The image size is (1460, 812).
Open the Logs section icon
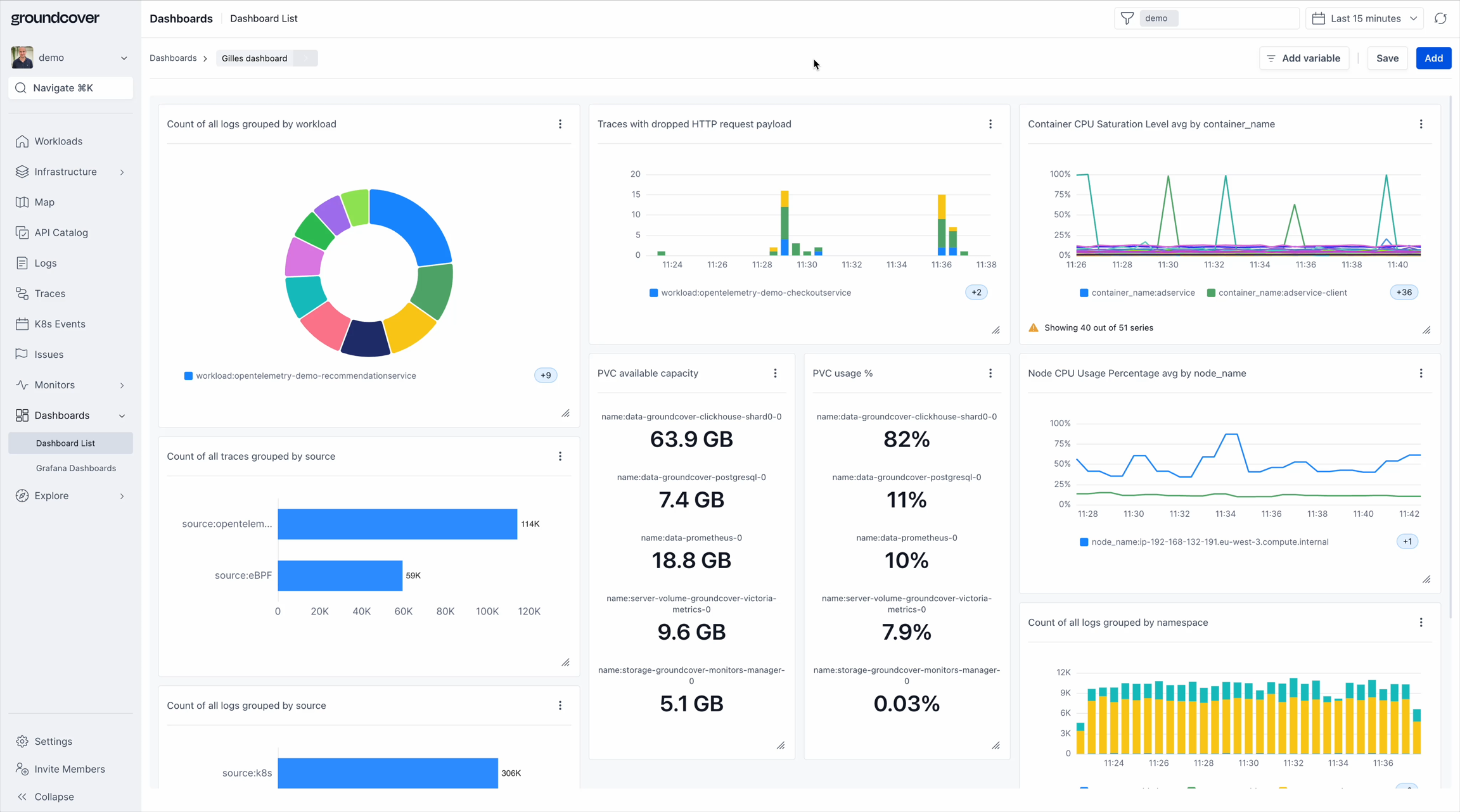click(23, 263)
